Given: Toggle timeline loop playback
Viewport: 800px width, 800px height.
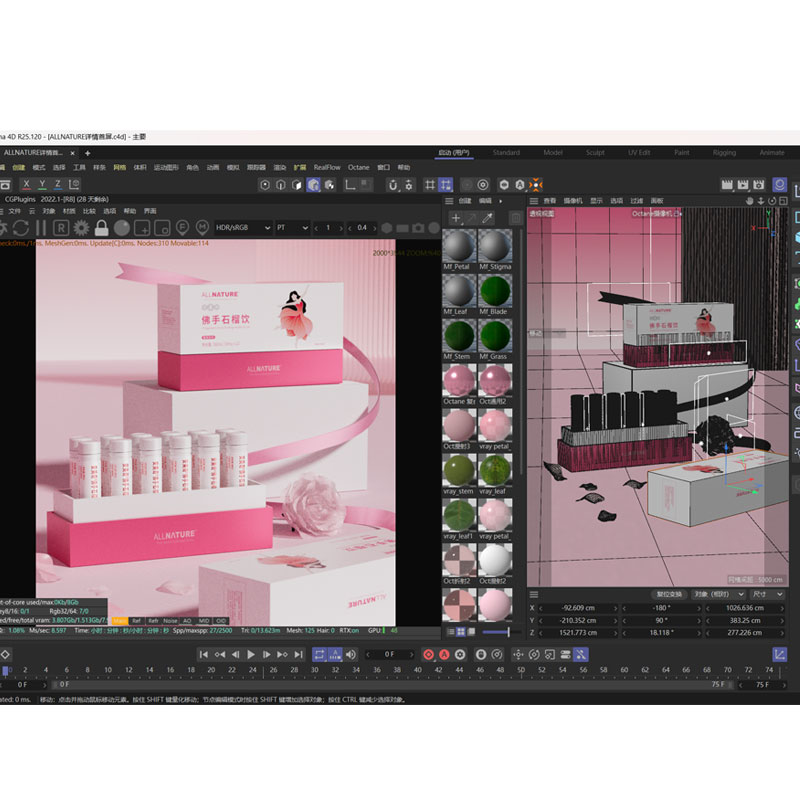Looking at the screenshot, I should pos(319,655).
